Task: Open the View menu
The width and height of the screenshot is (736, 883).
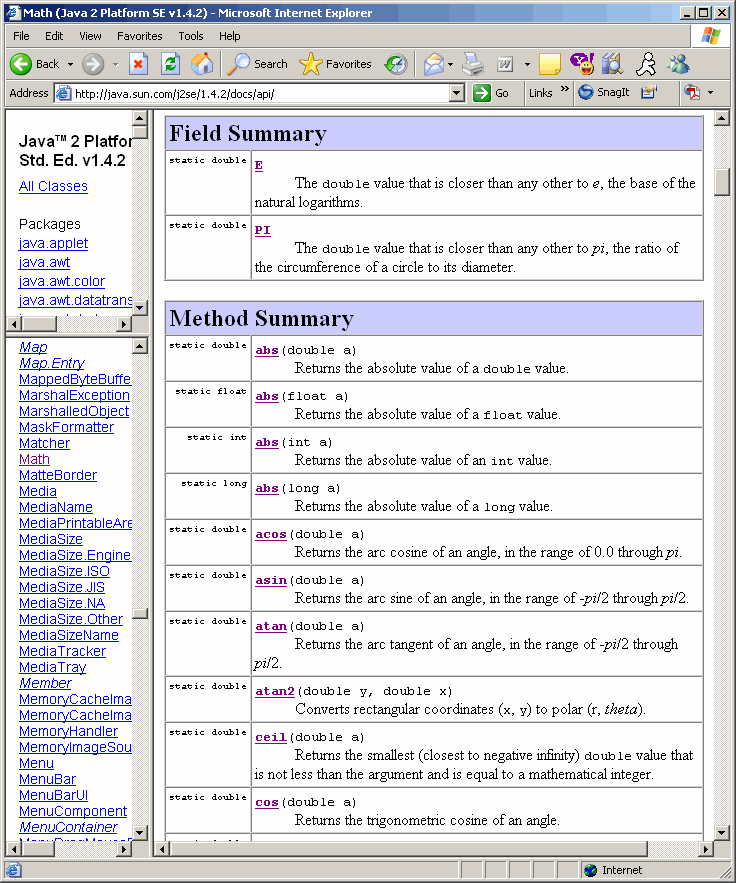Action: click(x=90, y=36)
